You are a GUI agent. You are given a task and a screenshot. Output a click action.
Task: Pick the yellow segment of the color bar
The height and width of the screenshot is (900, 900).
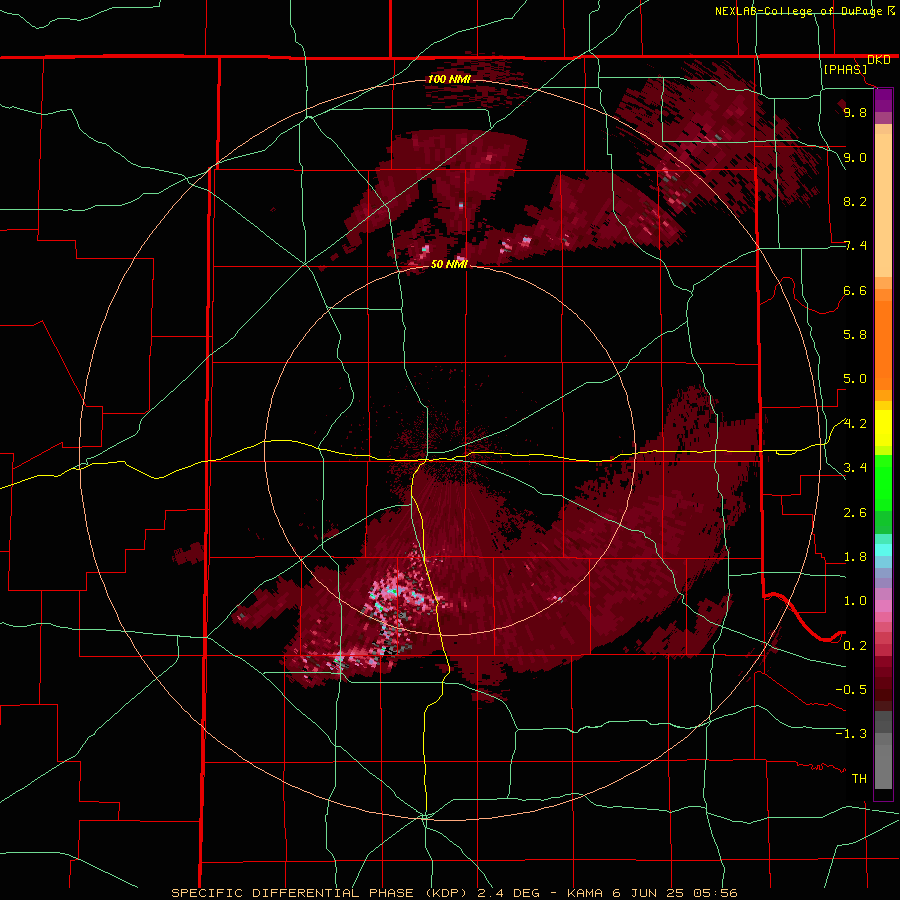coord(883,428)
